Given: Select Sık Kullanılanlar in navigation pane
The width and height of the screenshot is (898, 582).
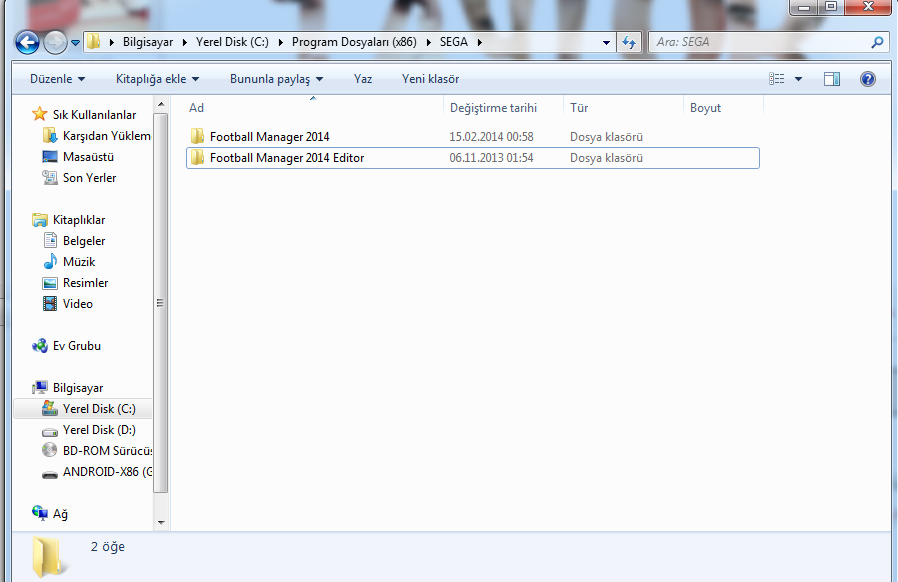Looking at the screenshot, I should 94,115.
